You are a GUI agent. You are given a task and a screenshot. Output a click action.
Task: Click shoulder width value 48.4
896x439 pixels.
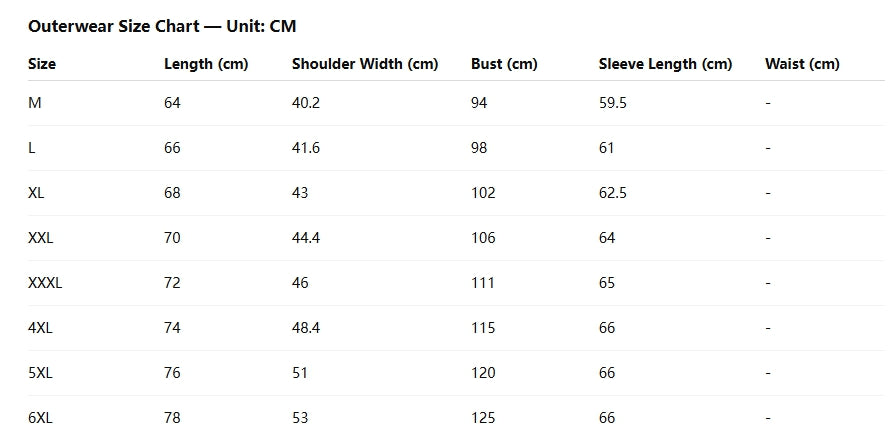pyautogui.click(x=305, y=328)
